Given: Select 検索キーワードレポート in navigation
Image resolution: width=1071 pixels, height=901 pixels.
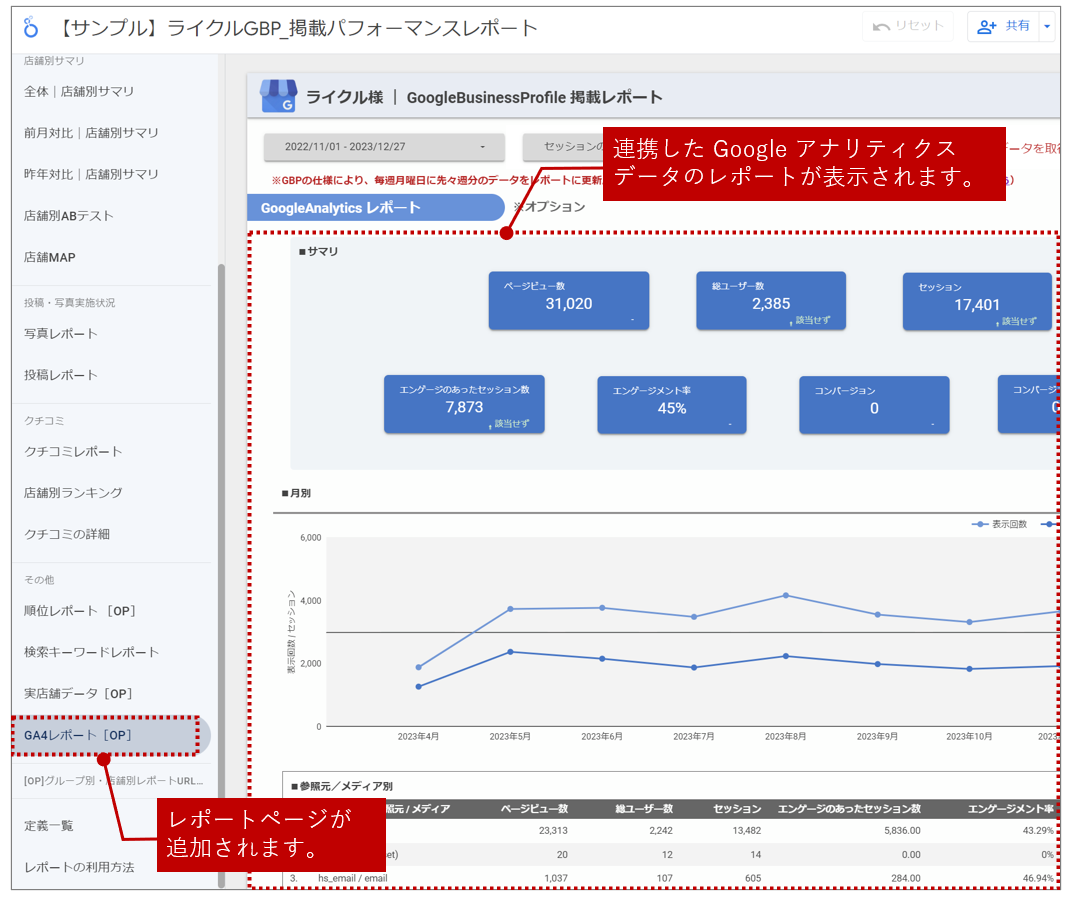Looking at the screenshot, I should pos(92,652).
